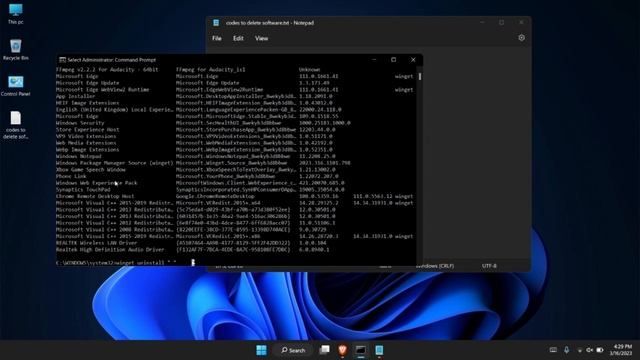Viewport: 640px width, 360px height.
Task: Open Task View from the taskbar
Action: (325, 350)
